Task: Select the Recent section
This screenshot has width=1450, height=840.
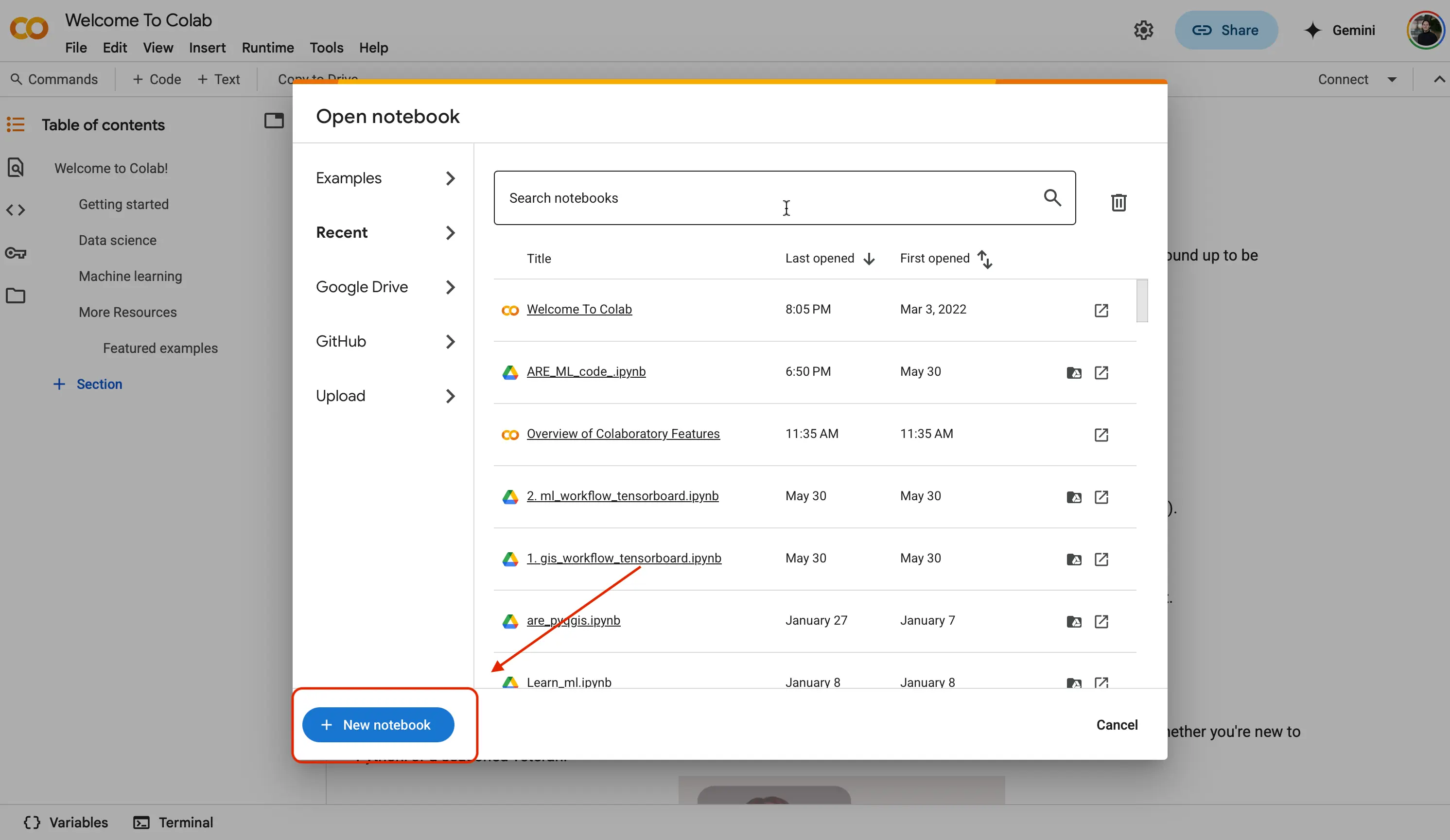Action: (x=385, y=232)
